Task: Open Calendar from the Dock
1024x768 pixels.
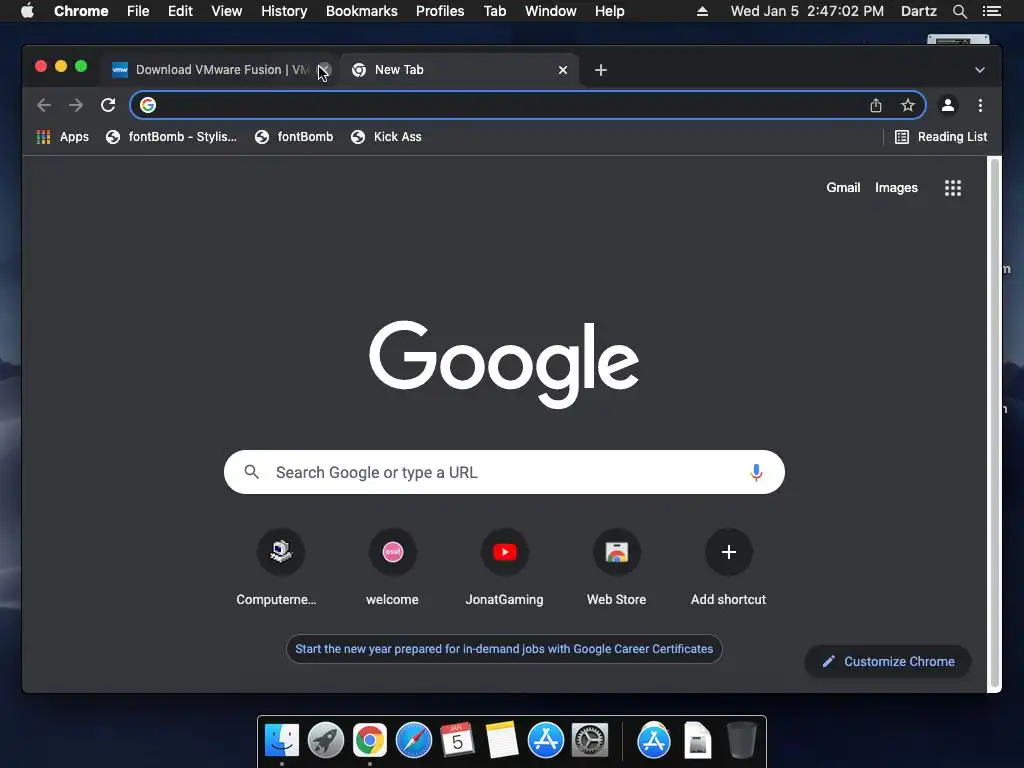Action: point(457,741)
